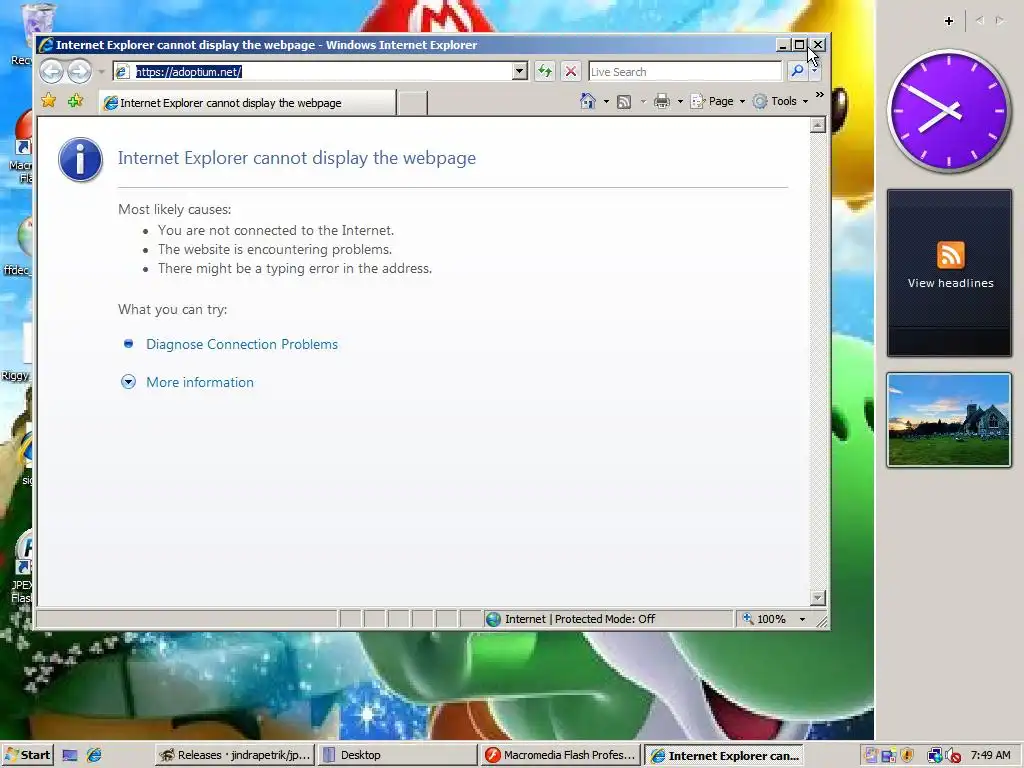
Task: Expand the command bar overflow chevron
Action: click(820, 95)
